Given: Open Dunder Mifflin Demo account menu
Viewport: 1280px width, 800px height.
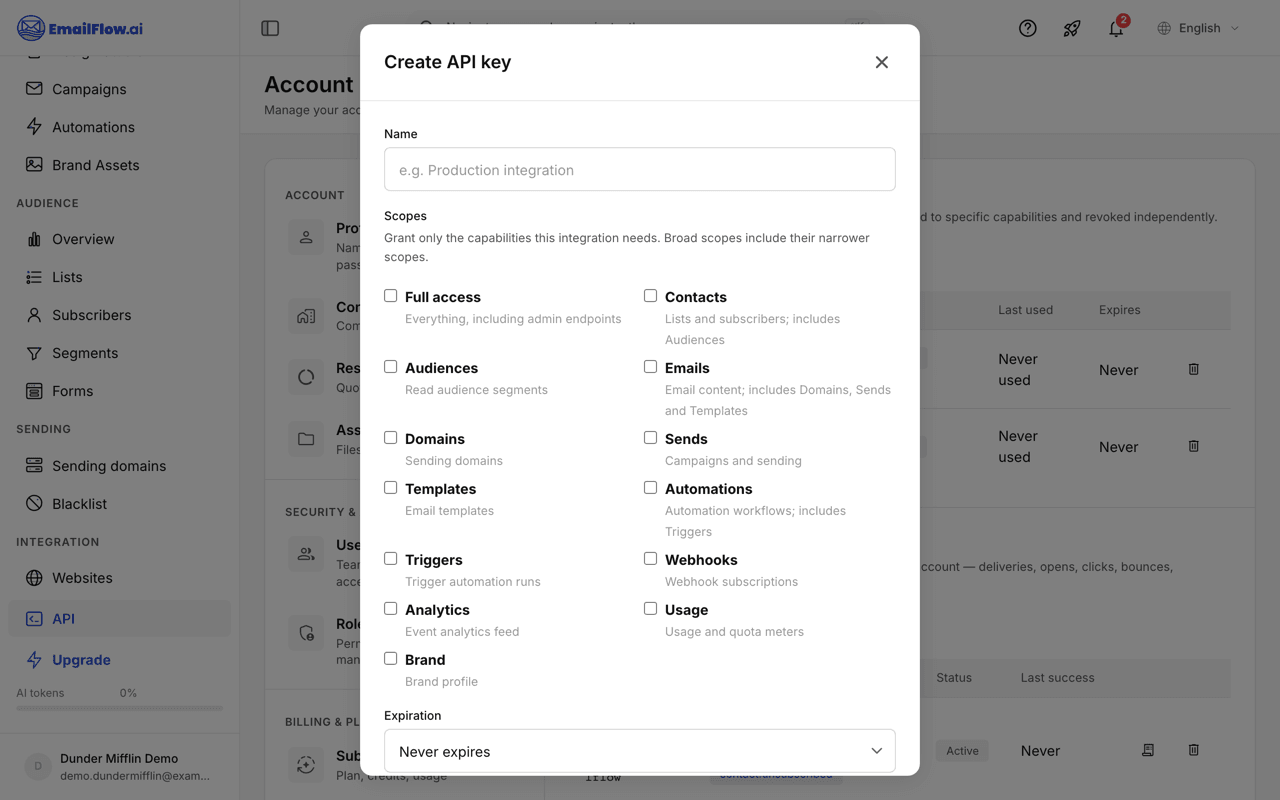Looking at the screenshot, I should click(x=119, y=766).
